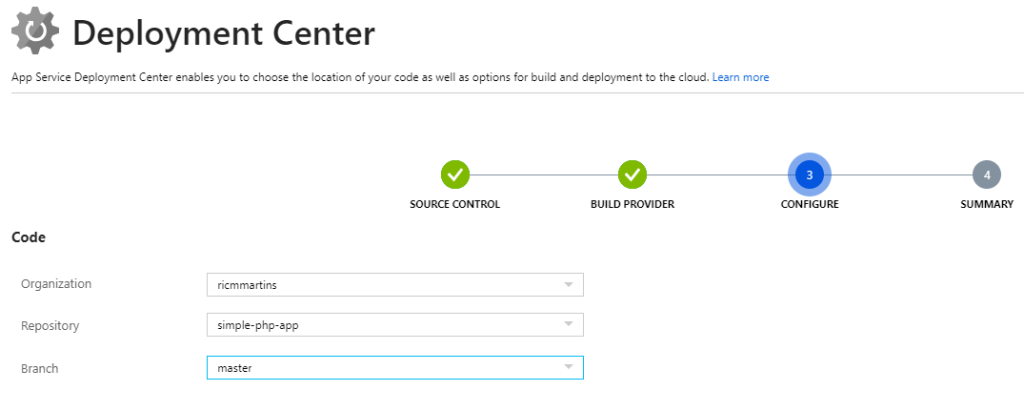Open the ricmmartins organization combo box

coord(395,285)
